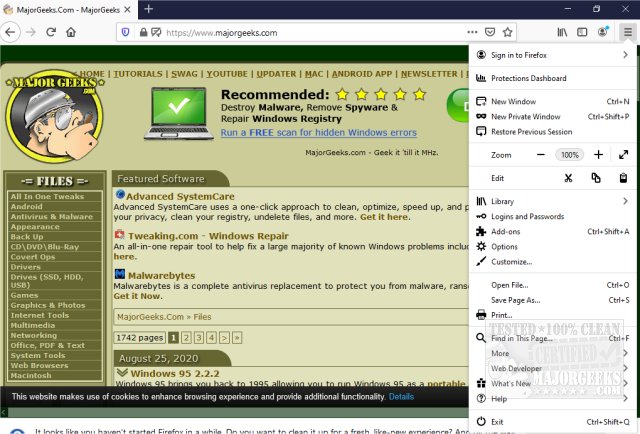Open TUTORIALS in the site nav
The height and width of the screenshot is (434, 640).
point(138,74)
